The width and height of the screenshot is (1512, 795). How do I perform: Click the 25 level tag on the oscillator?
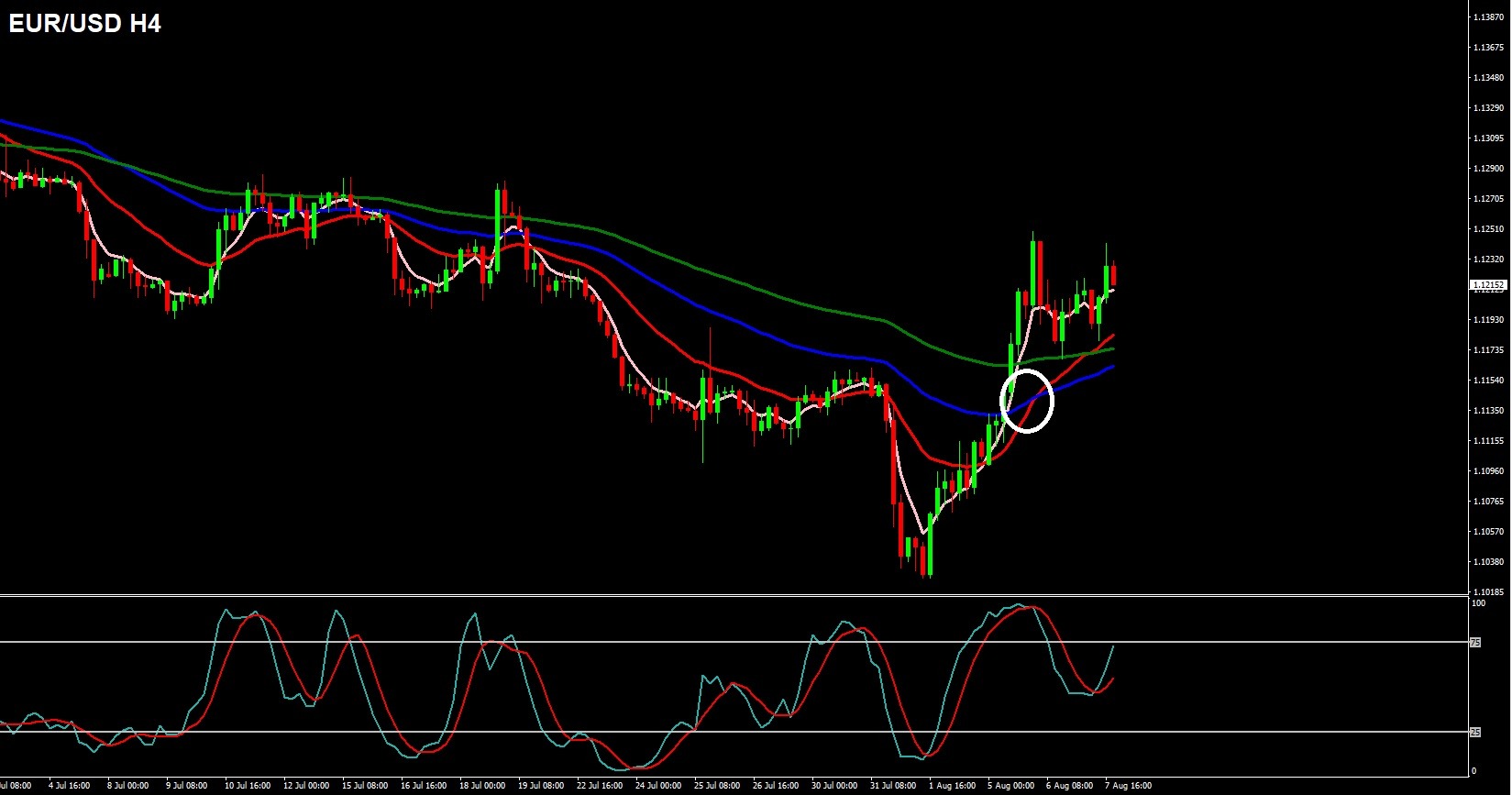(1475, 732)
